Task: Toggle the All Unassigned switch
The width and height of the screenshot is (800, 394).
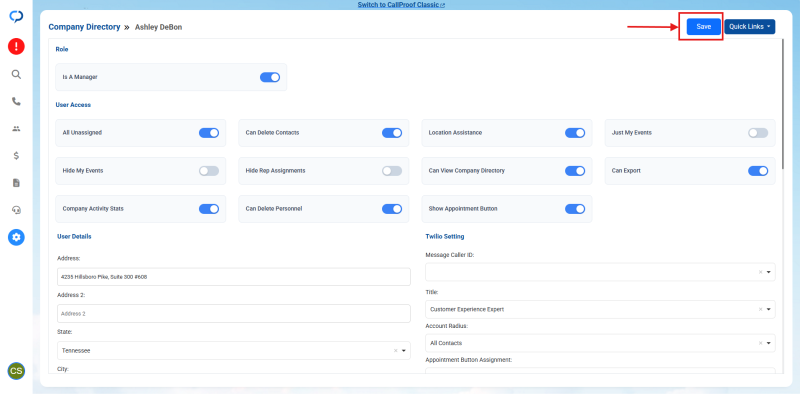Action: point(209,133)
